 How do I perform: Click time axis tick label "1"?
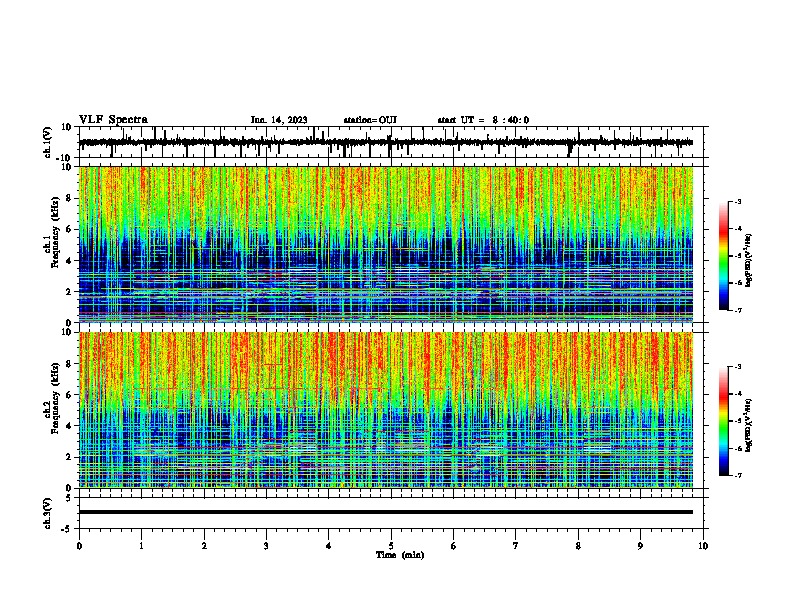click(141, 546)
